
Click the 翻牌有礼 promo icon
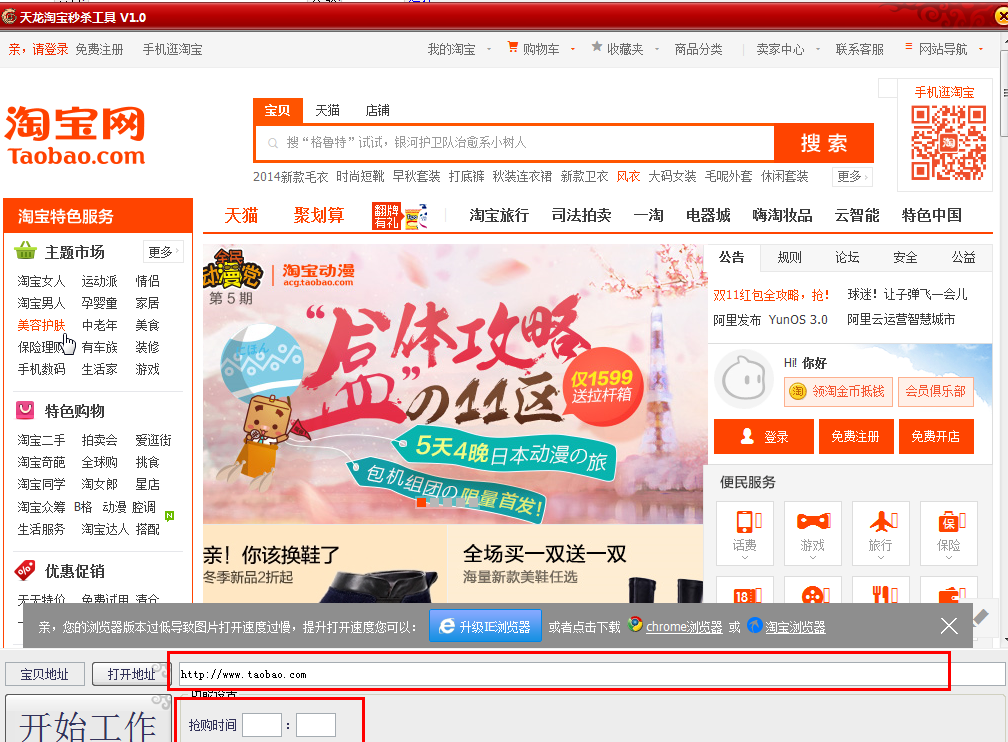[x=399, y=215]
